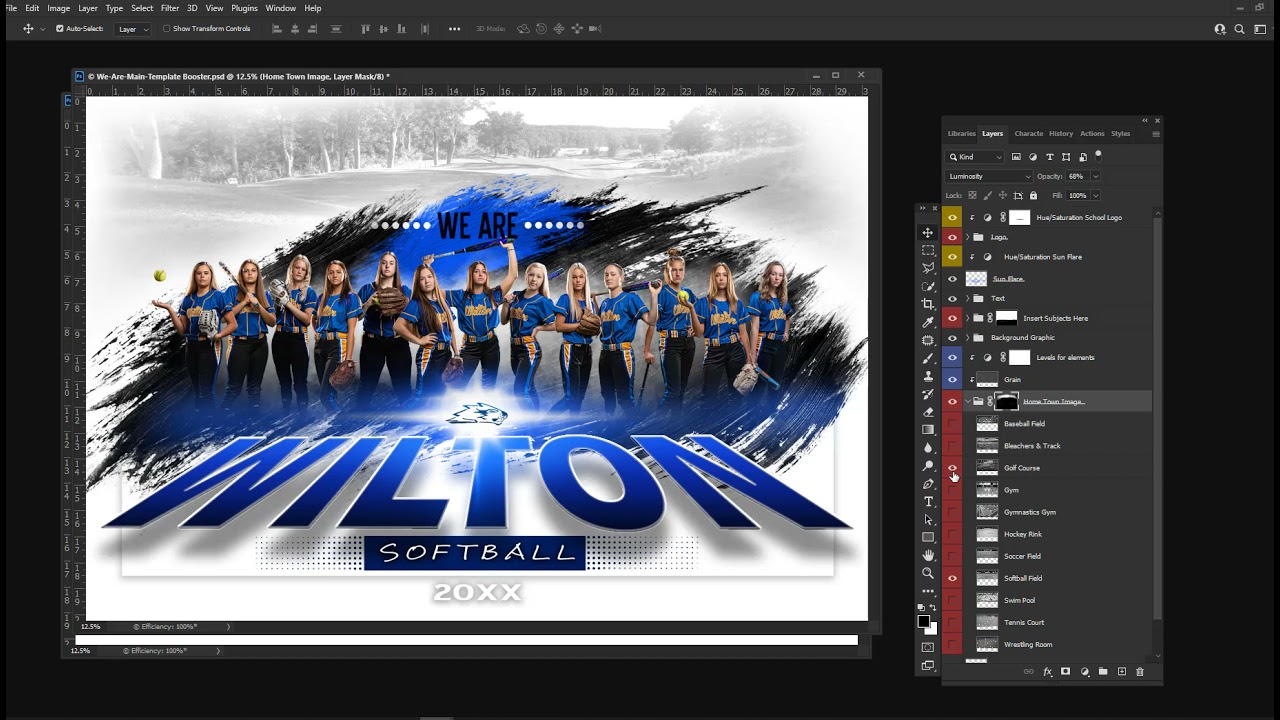Expand the Background Graphic group

(967, 338)
